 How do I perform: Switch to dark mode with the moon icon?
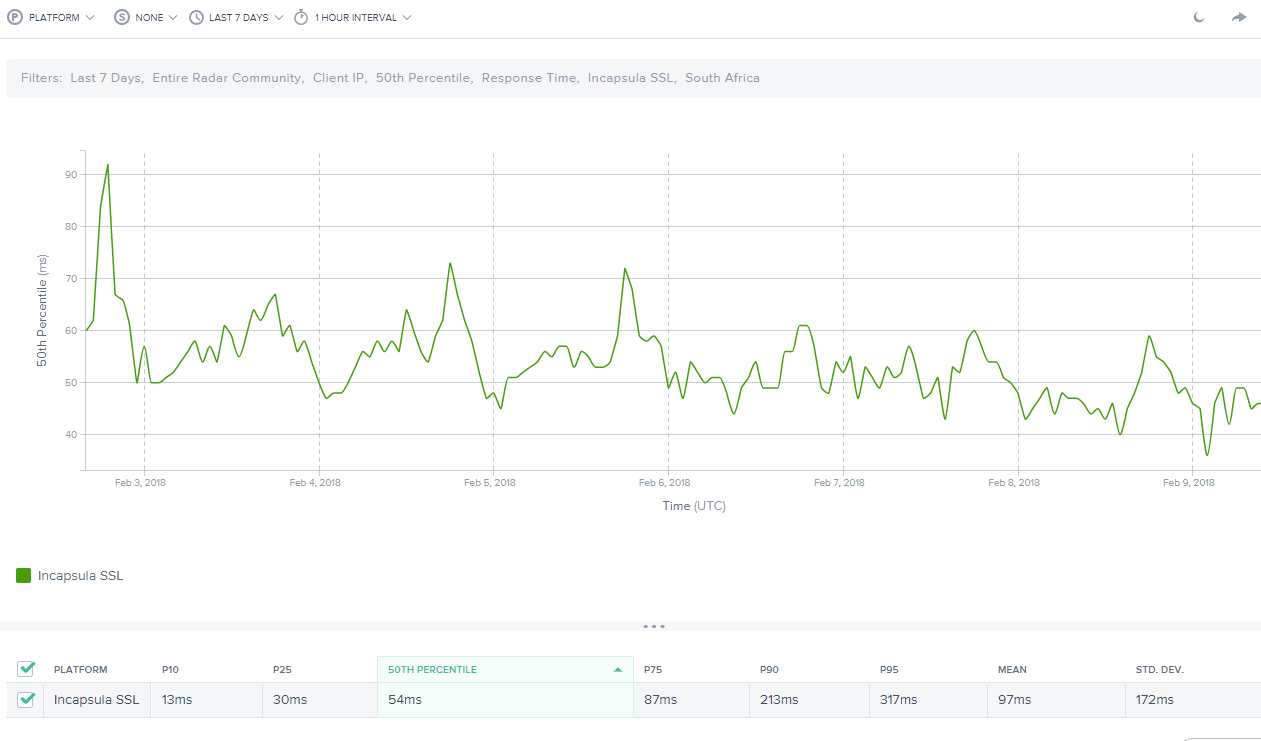tap(1199, 18)
